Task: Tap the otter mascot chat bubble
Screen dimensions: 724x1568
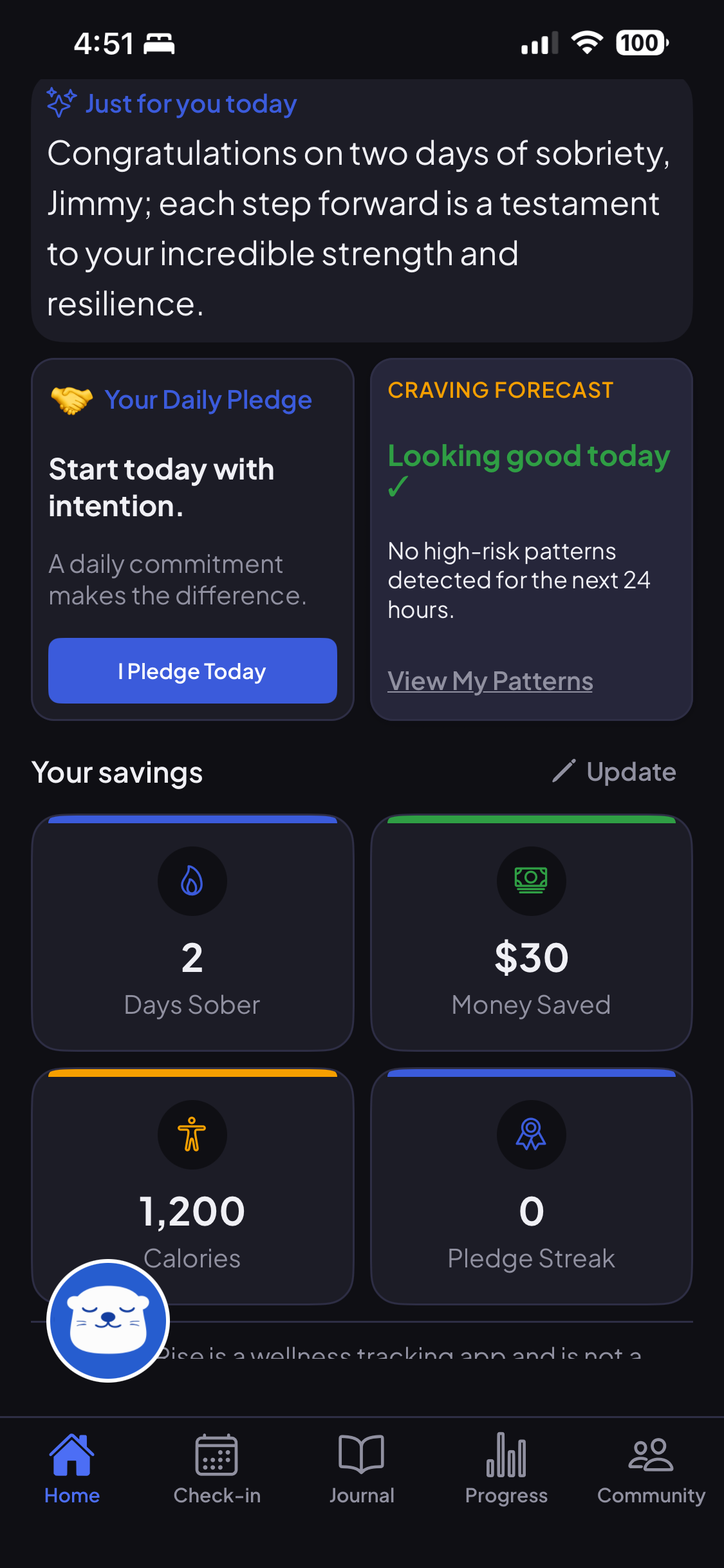Action: [108, 1320]
